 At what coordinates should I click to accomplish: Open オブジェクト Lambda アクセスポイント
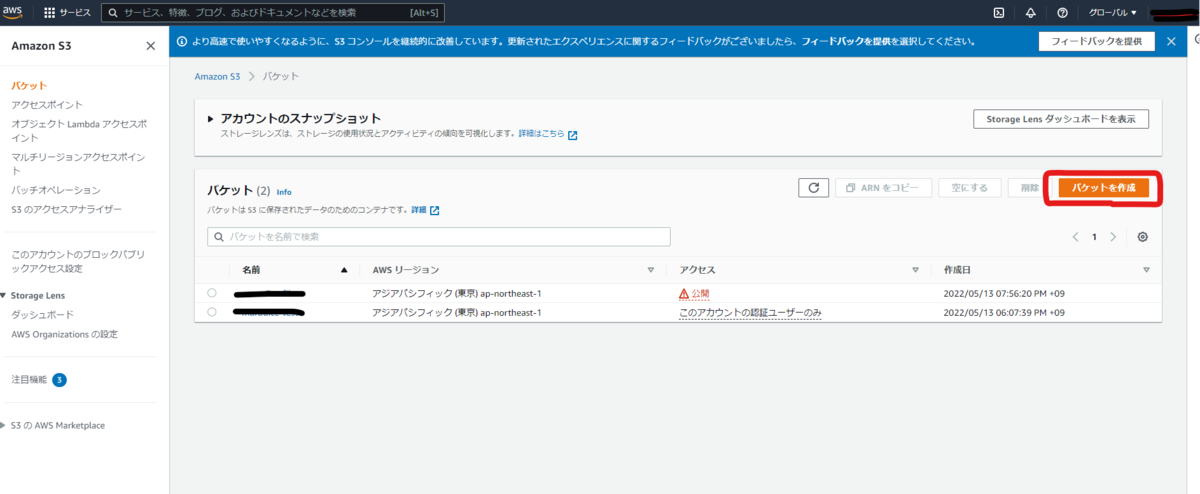point(79,131)
